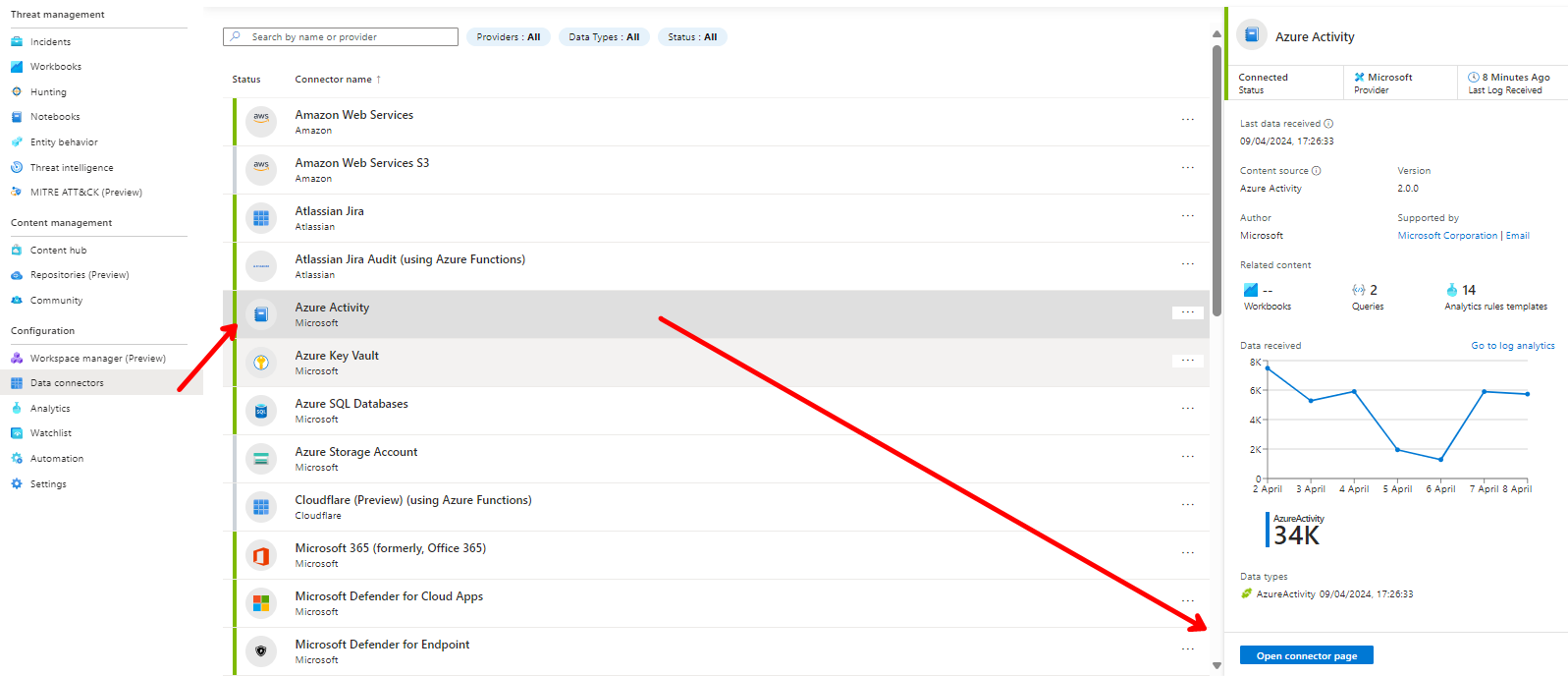Select Cloudflare (Preview) connector name
Screen dimensions: 1568x676
(413, 500)
